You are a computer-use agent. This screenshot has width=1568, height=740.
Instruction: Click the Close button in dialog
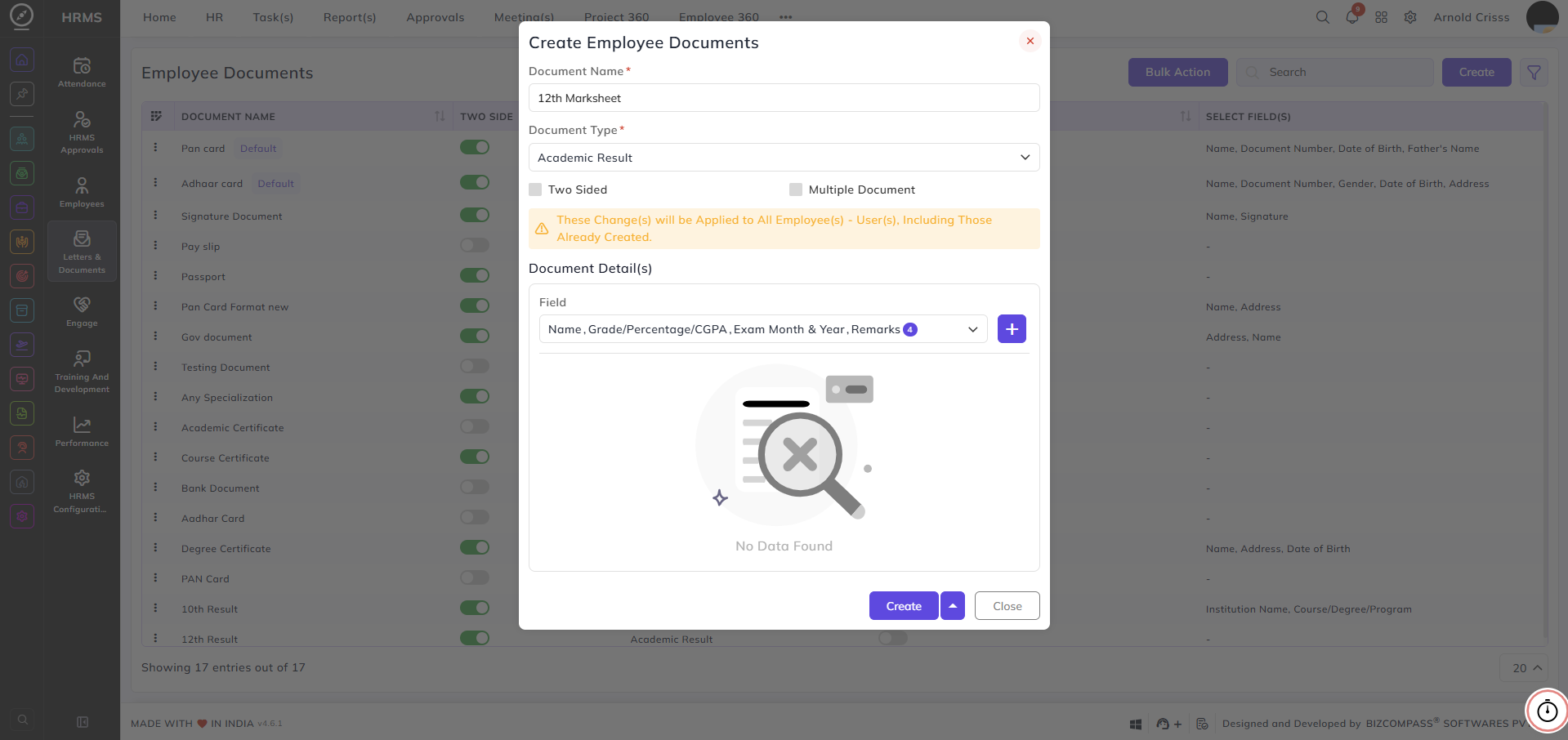[1007, 606]
